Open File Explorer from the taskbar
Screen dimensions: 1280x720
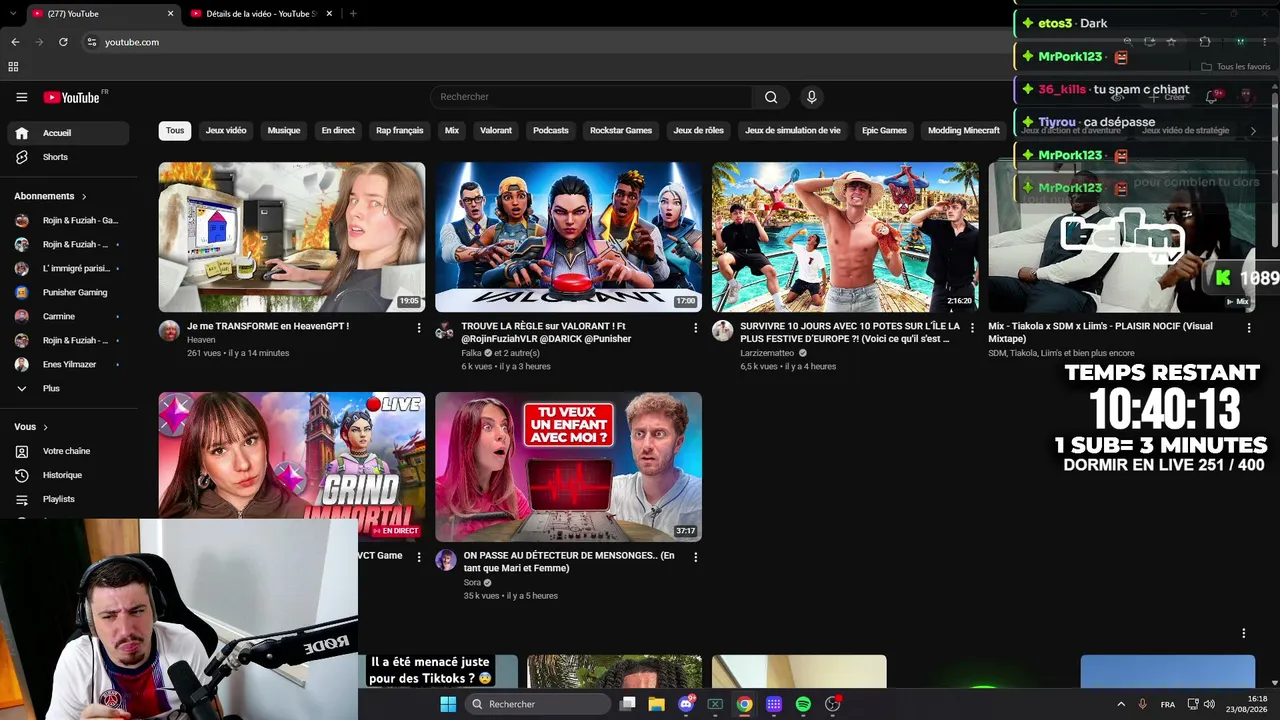[656, 704]
